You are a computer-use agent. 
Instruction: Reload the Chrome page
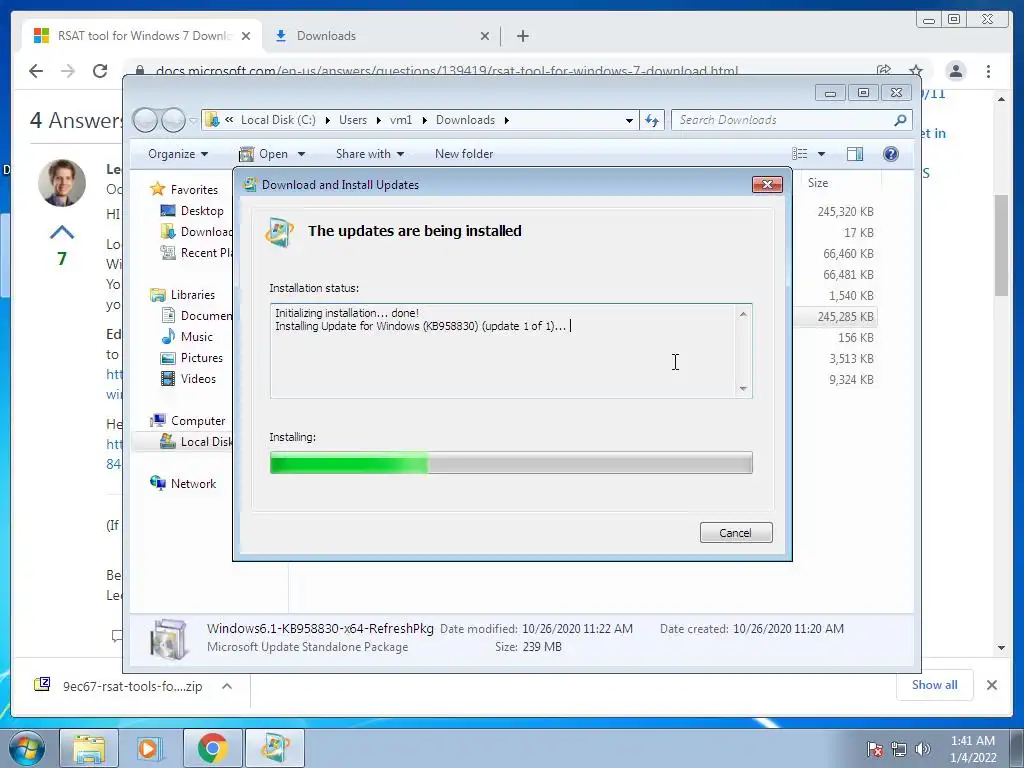[x=100, y=71]
